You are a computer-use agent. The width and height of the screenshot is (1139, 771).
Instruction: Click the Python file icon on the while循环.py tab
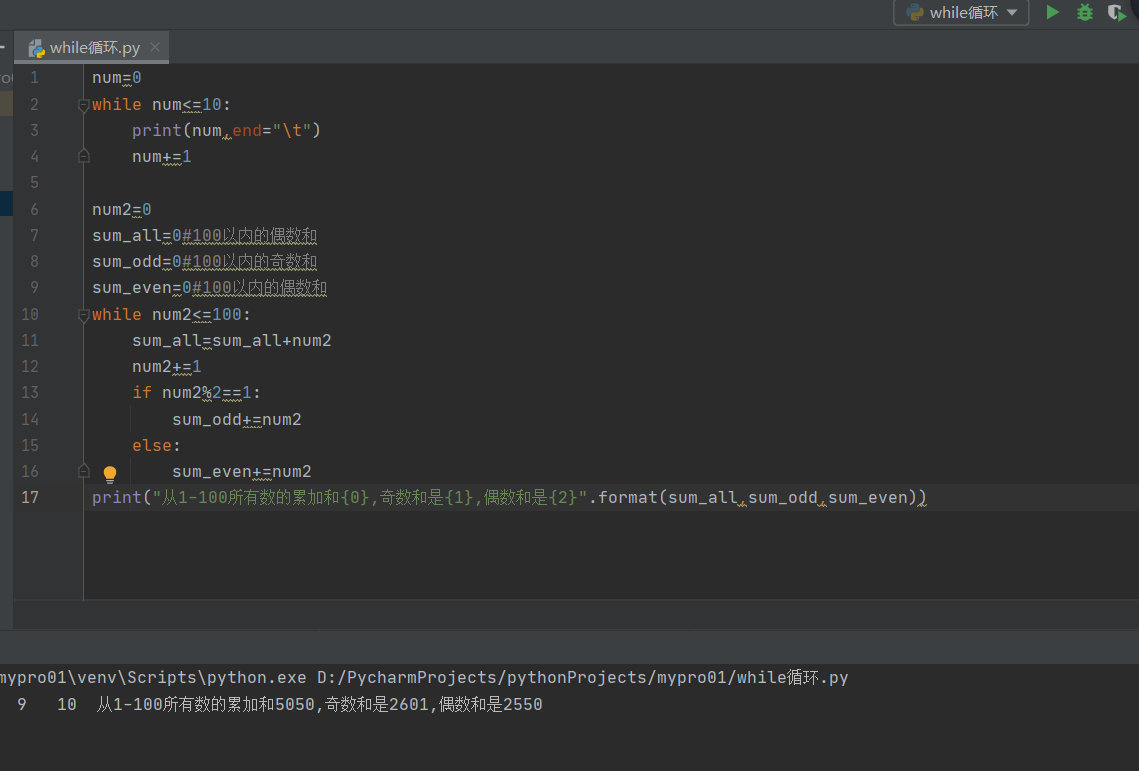[36, 48]
